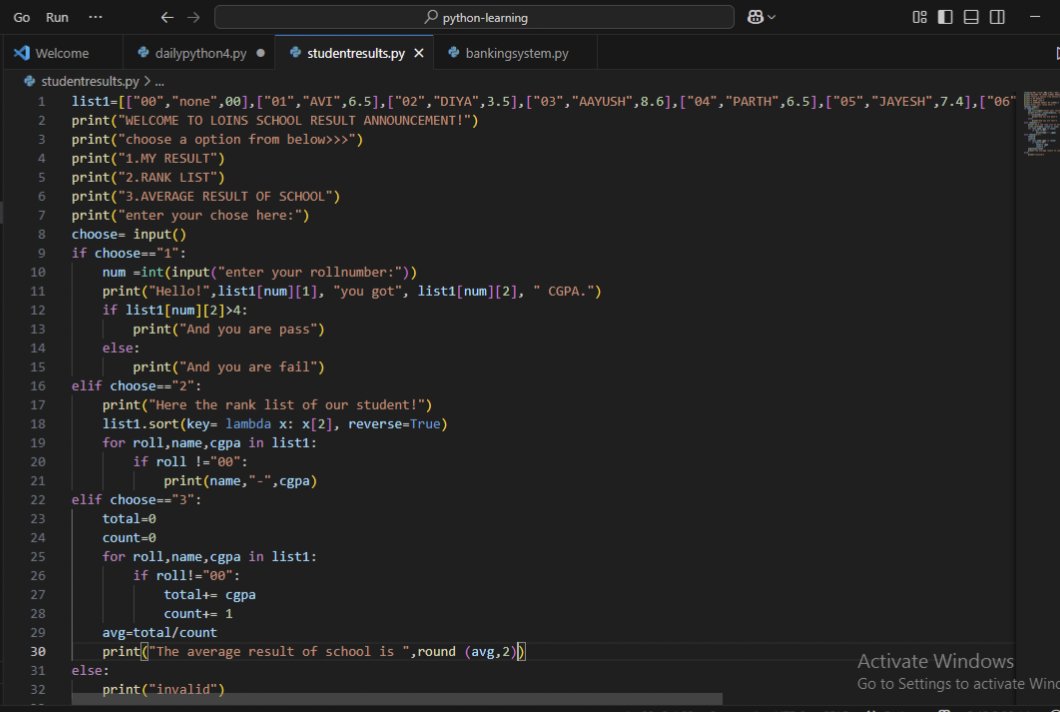Click unsaved dot on dailypython4.py tab
1060x712 pixels.
point(261,53)
